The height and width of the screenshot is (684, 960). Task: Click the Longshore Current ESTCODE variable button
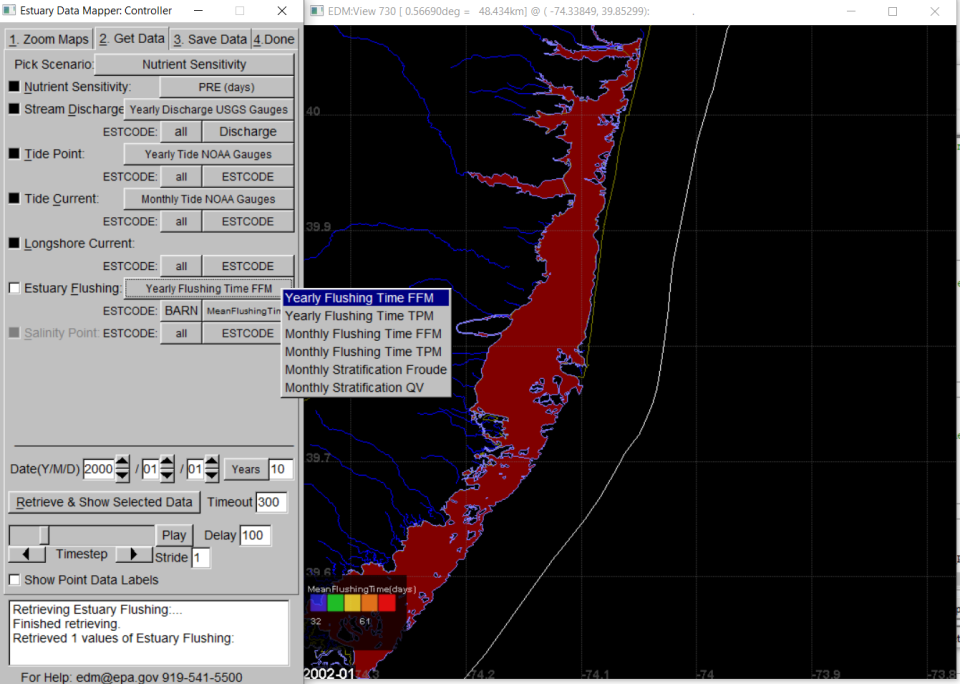[248, 266]
